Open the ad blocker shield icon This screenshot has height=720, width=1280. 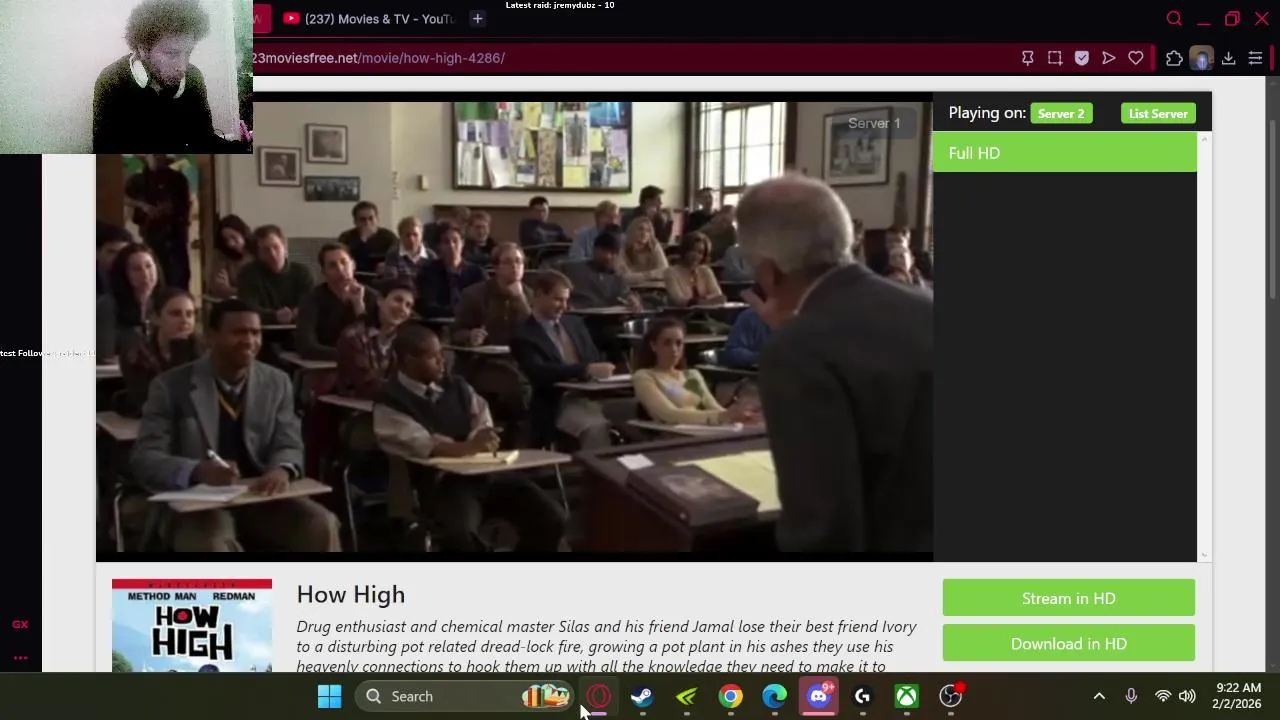(x=1081, y=58)
